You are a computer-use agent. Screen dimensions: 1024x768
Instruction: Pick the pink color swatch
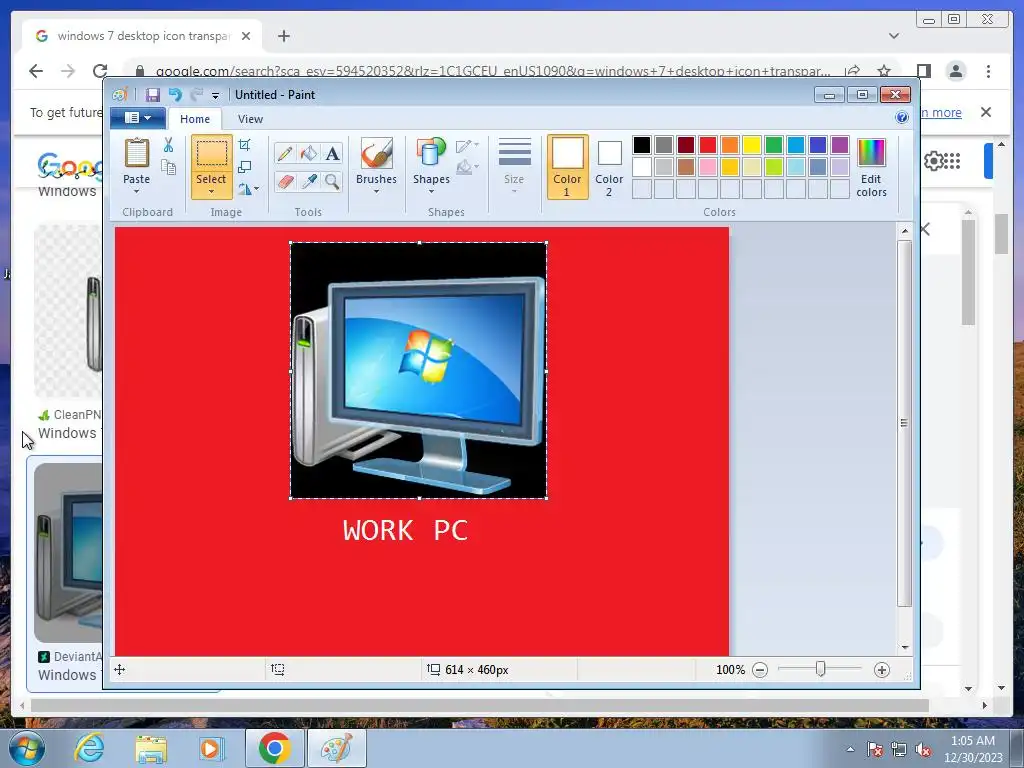(708, 167)
